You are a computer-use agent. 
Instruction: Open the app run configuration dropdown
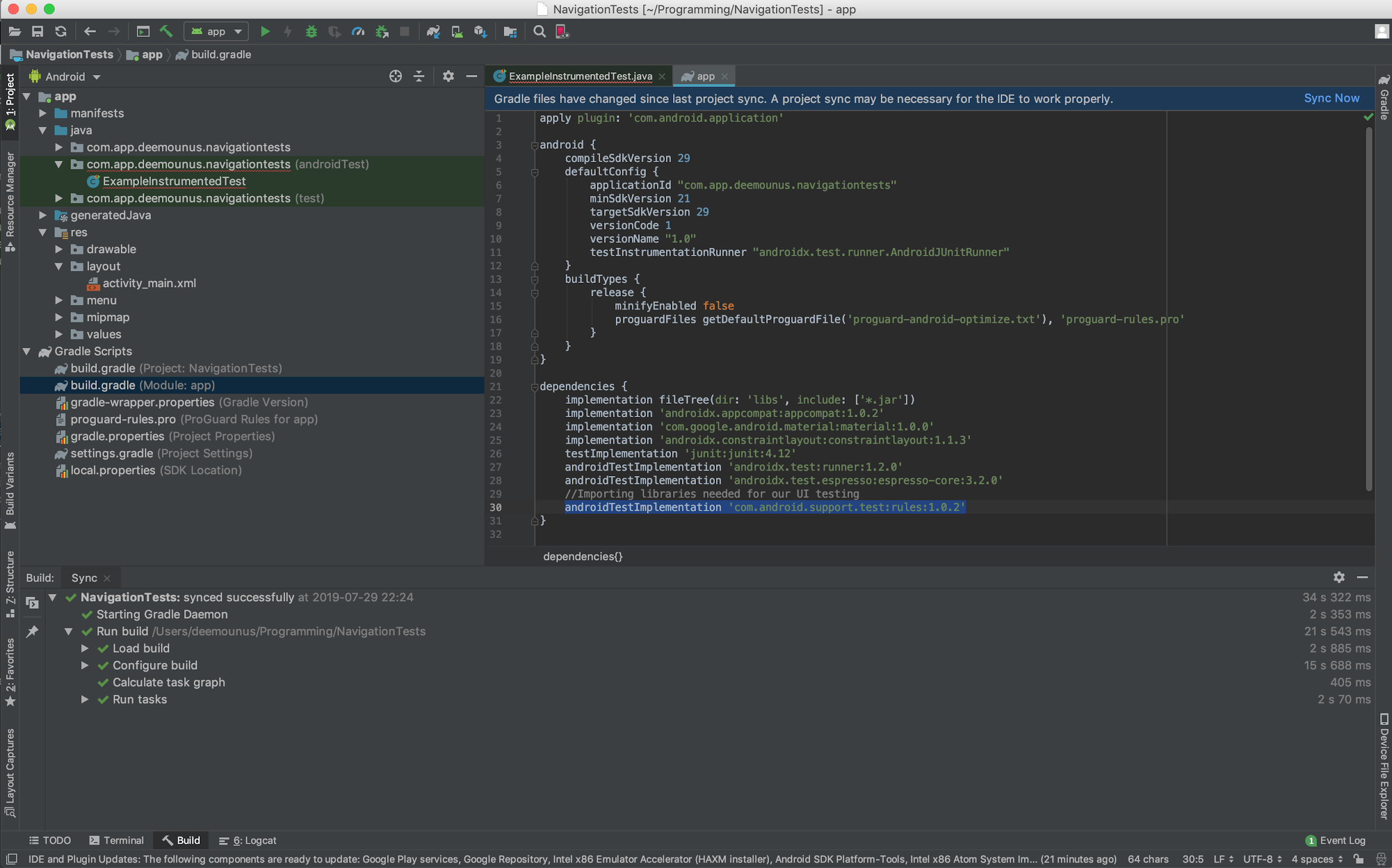[x=217, y=32]
